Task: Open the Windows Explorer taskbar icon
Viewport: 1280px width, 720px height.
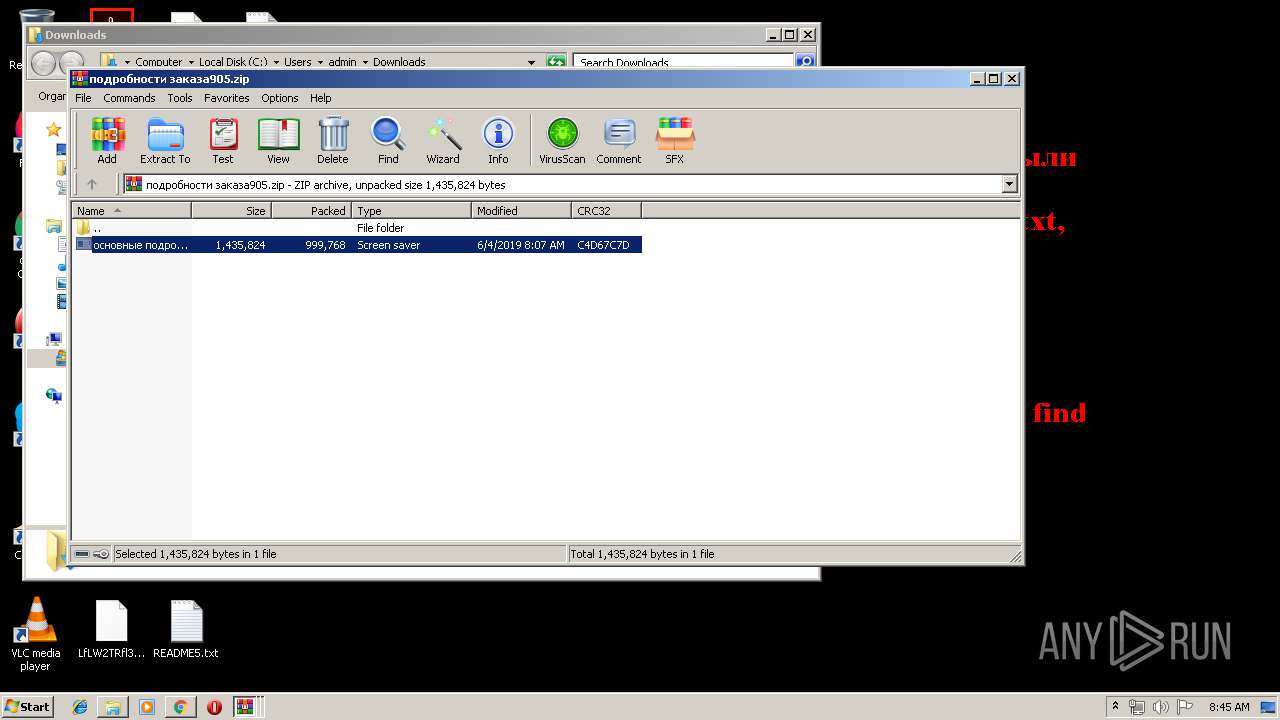Action: (113, 707)
